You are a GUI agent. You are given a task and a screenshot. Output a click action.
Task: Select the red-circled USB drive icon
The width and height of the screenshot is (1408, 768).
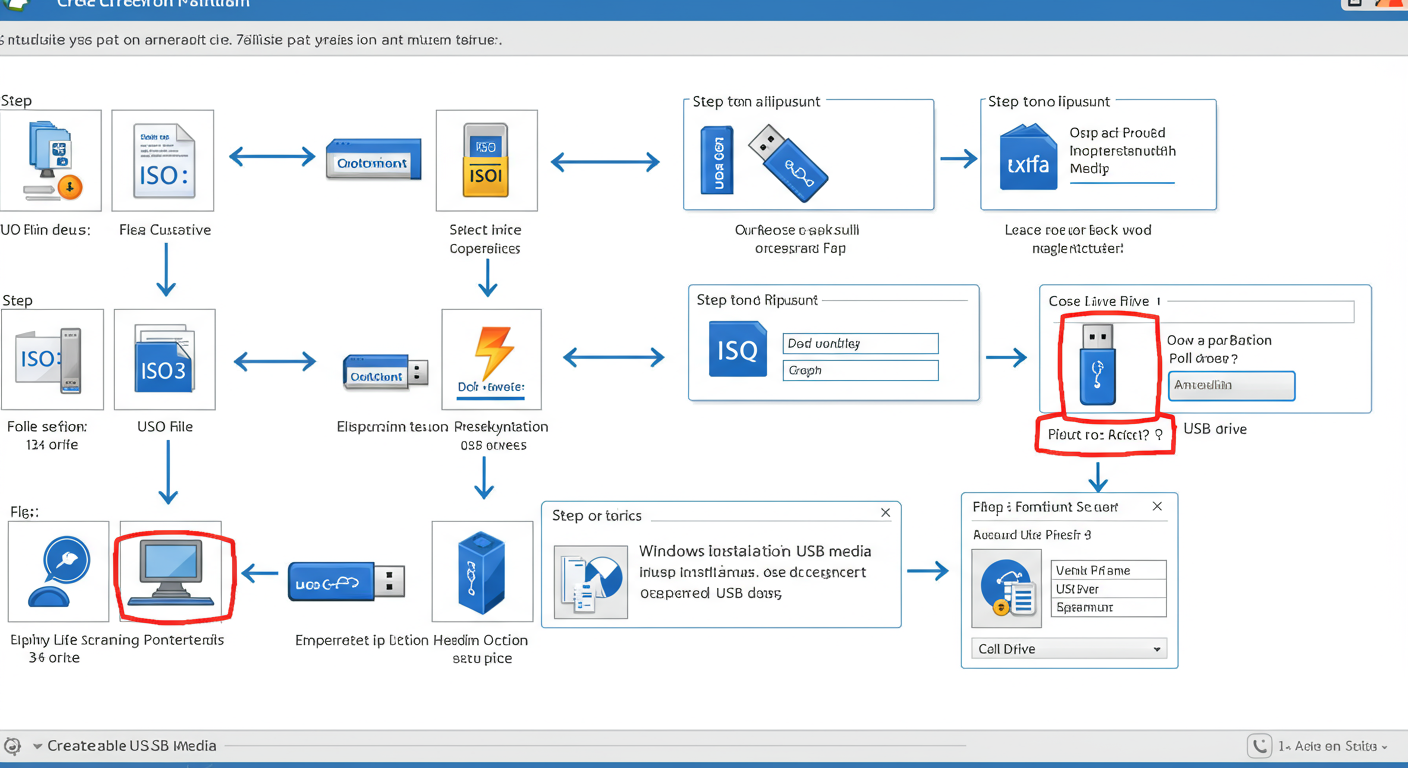point(1098,366)
